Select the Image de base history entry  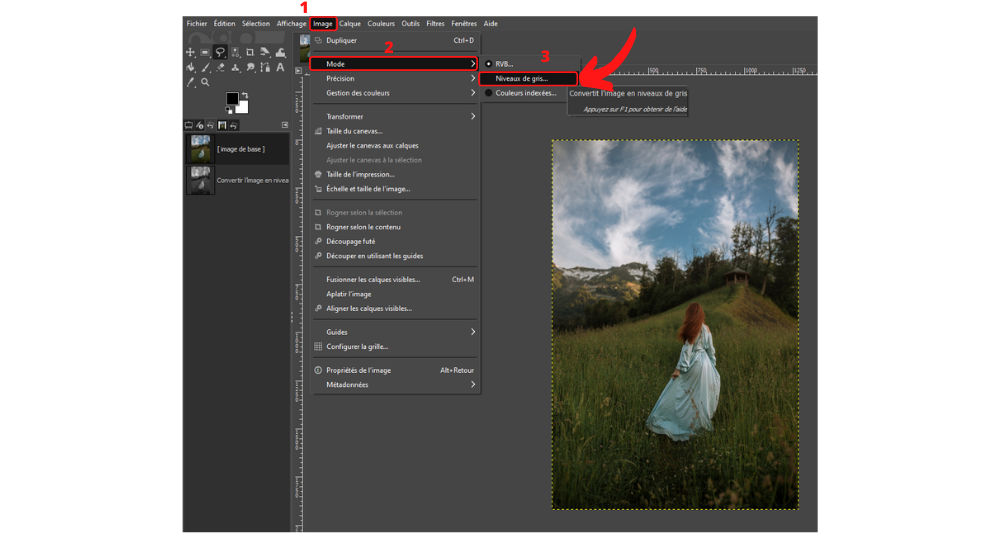pyautogui.click(x=237, y=149)
